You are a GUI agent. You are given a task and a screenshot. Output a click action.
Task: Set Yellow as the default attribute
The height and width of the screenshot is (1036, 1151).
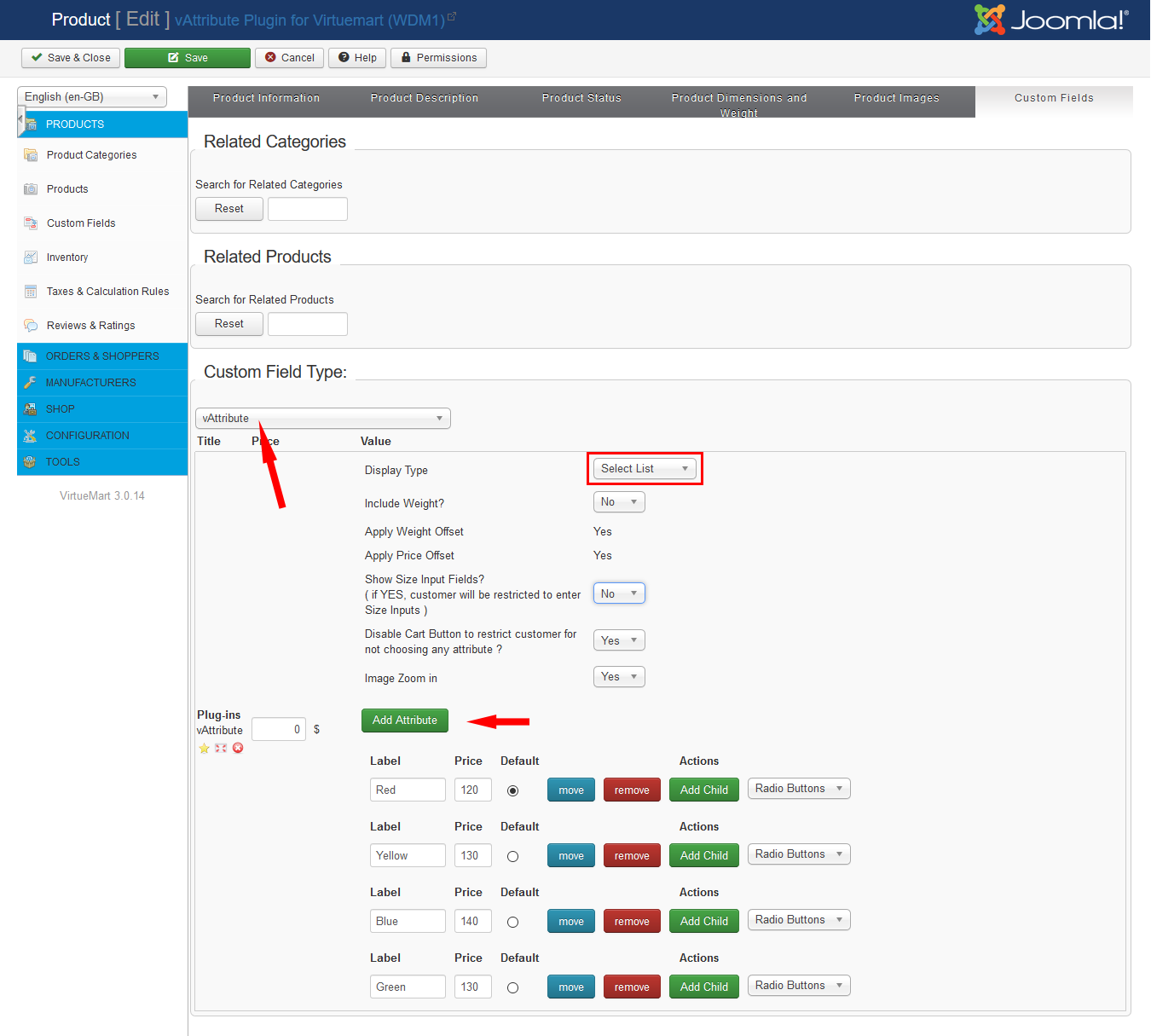click(x=512, y=856)
